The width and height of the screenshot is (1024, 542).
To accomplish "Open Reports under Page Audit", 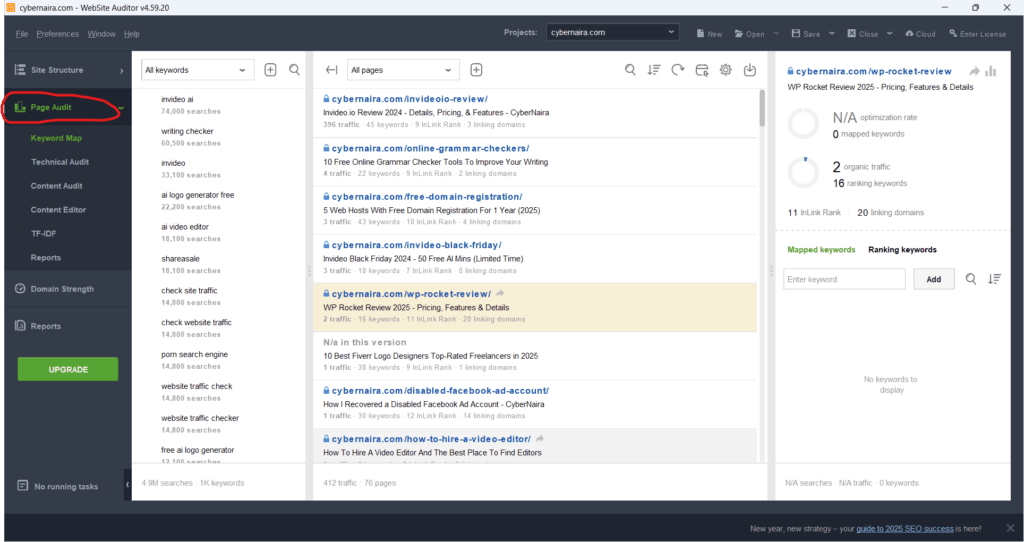I will [x=46, y=257].
